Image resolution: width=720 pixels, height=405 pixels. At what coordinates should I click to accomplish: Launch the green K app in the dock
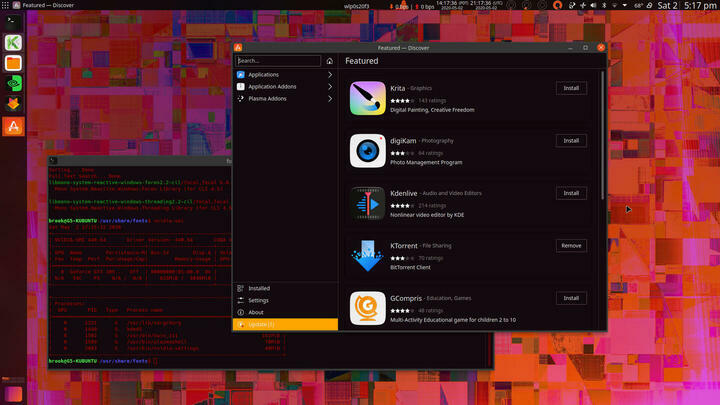point(13,42)
